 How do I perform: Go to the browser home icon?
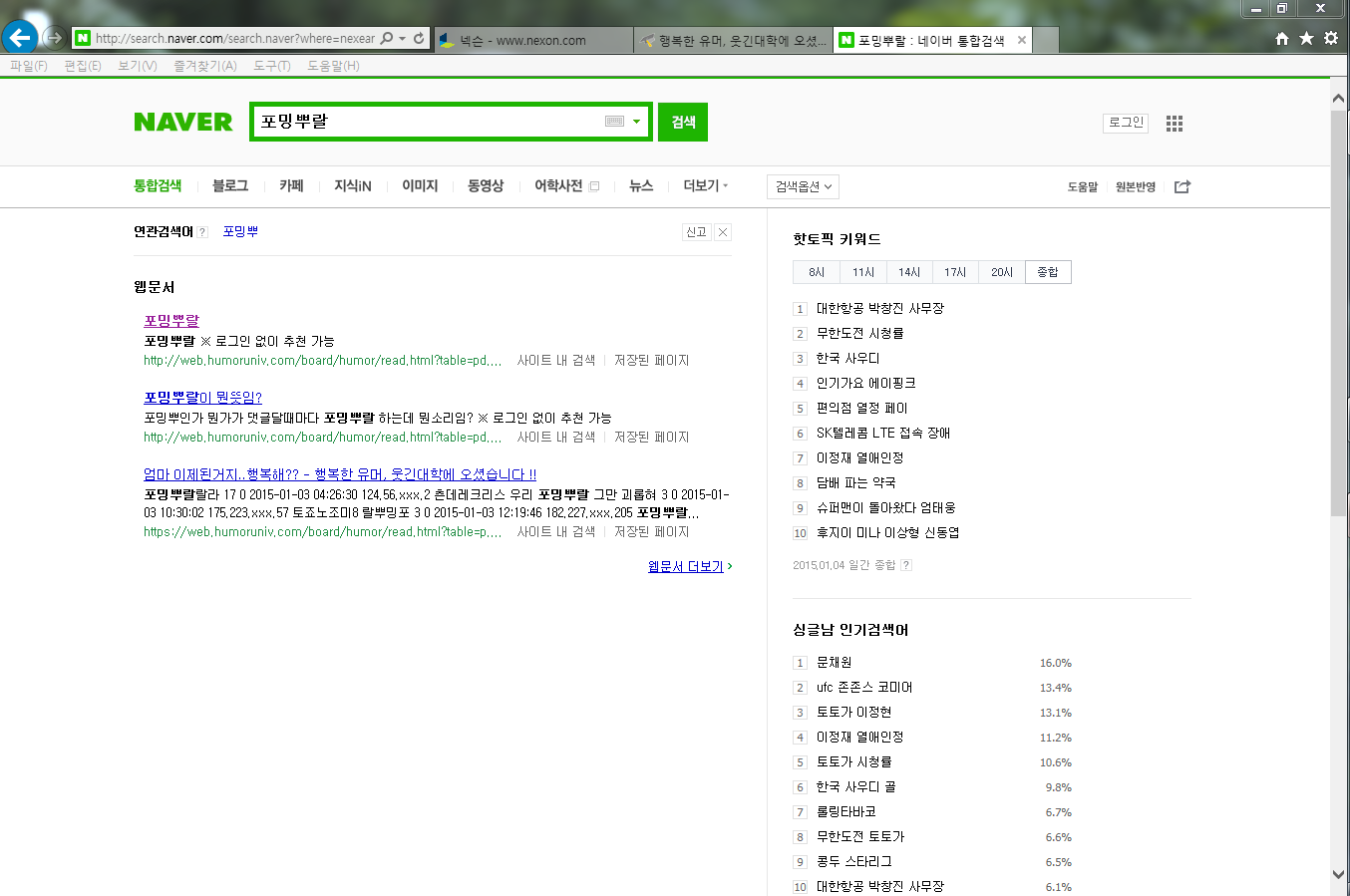tap(1282, 38)
